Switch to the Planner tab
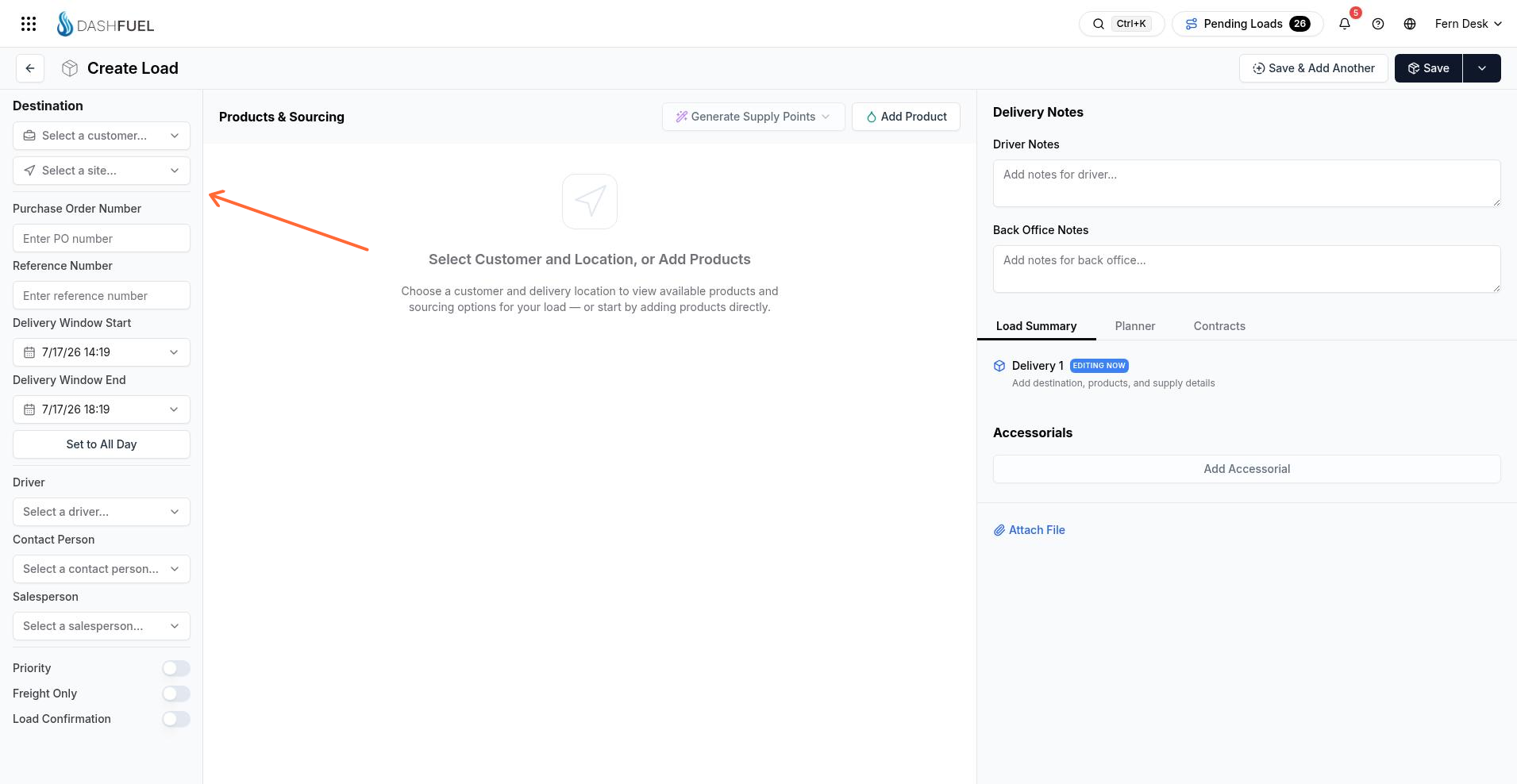The image size is (1517, 784). [1135, 326]
